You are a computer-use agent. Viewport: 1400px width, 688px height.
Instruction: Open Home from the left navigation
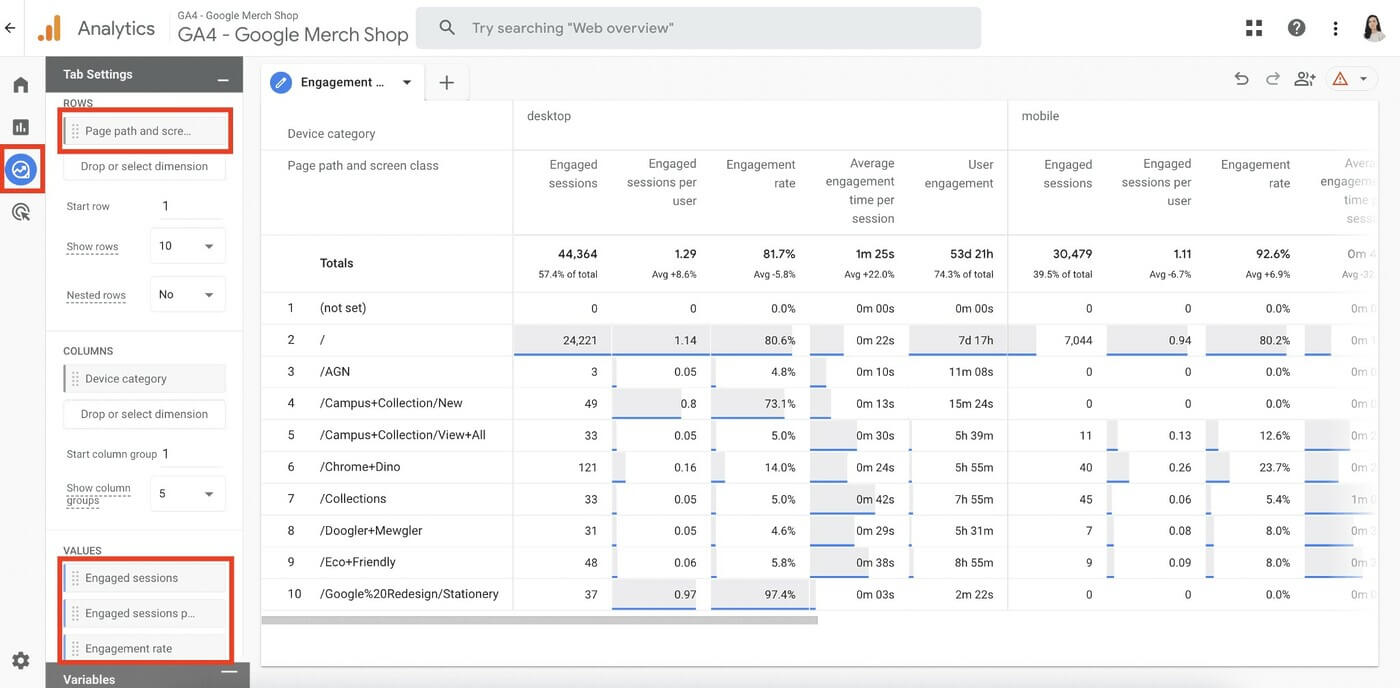tap(18, 83)
